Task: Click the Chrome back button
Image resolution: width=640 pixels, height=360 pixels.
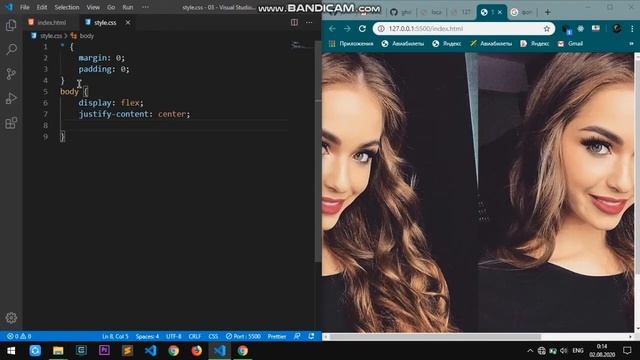Action: [x=332, y=29]
